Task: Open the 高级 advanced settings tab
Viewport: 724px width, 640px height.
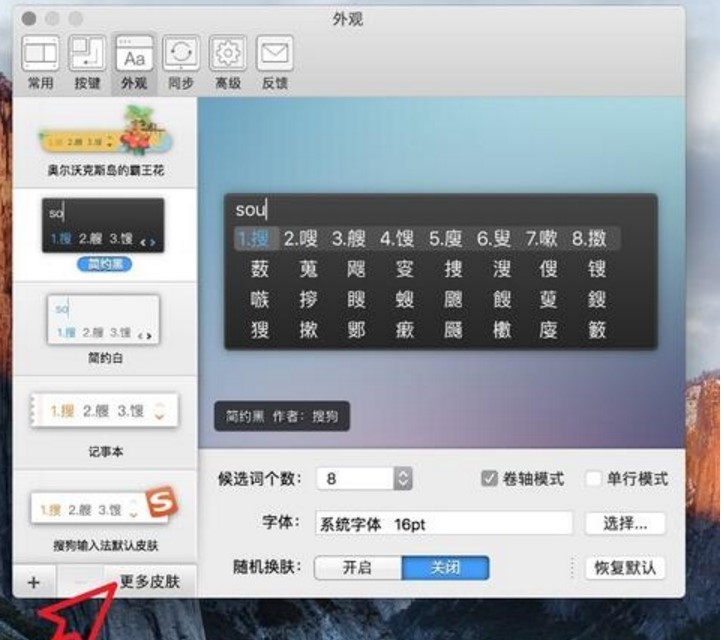Action: [x=228, y=62]
